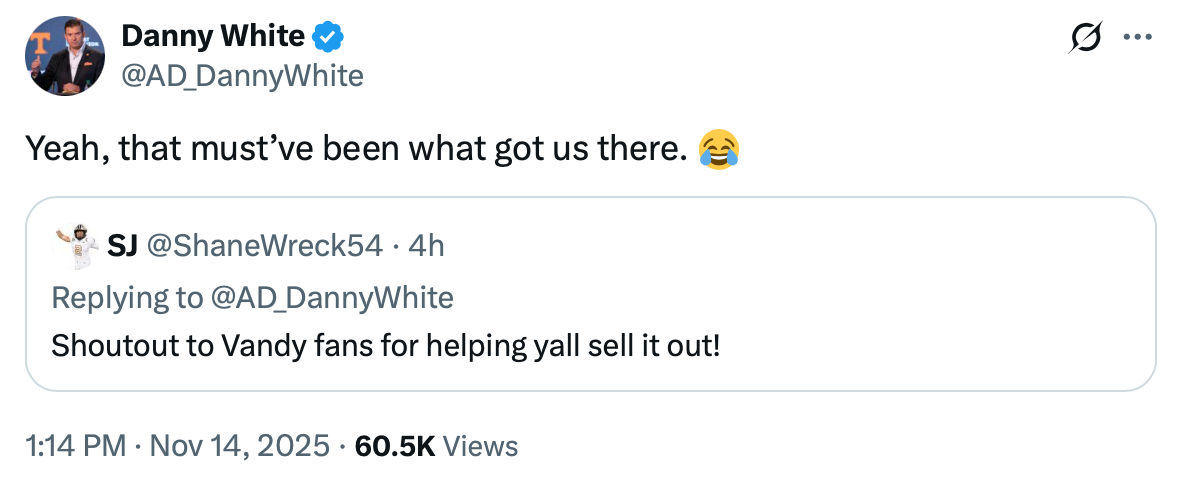Open the quoted post about Vandy fans
The height and width of the screenshot is (496, 1184).
click(x=590, y=320)
